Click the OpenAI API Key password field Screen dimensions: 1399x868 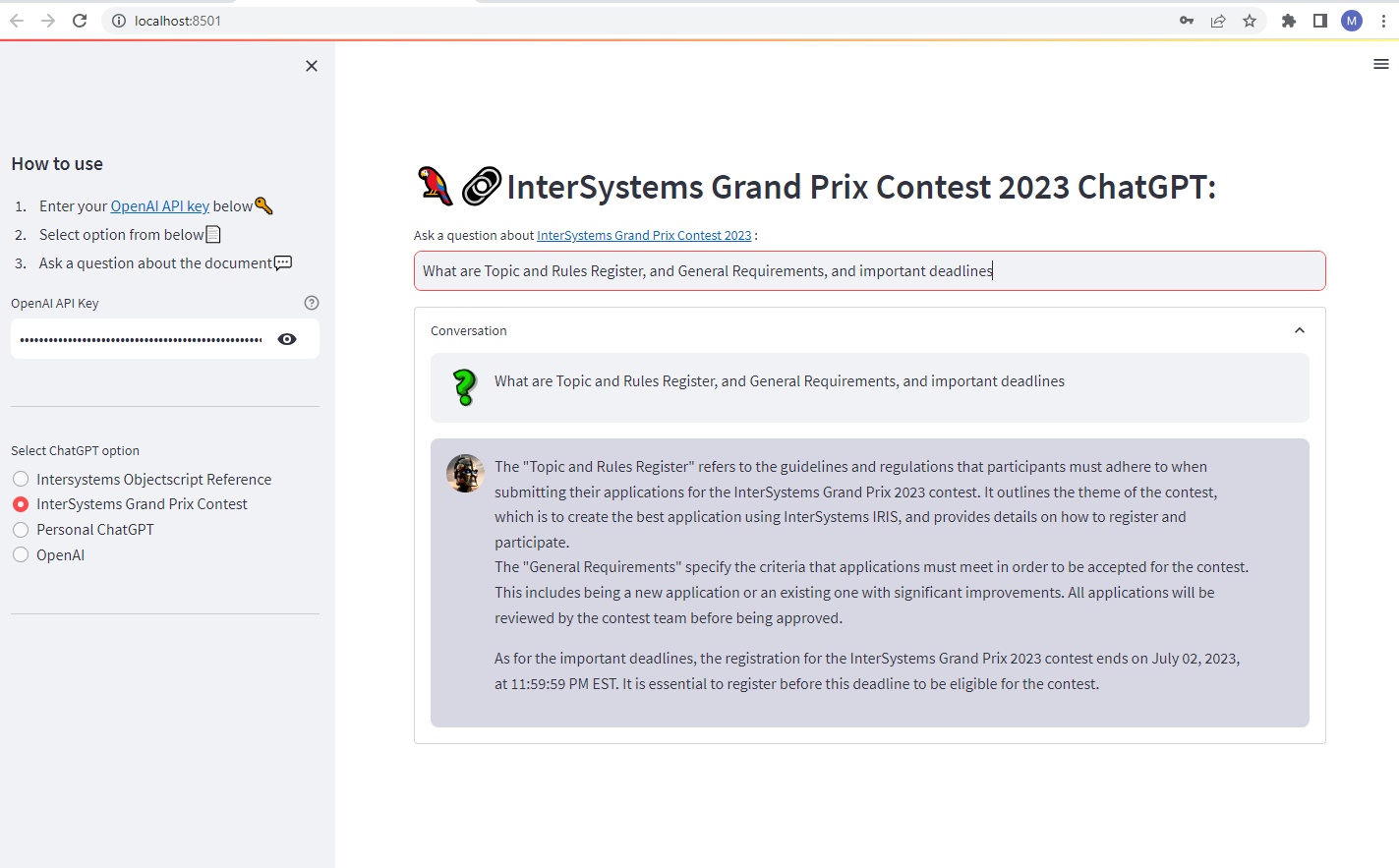tap(141, 339)
